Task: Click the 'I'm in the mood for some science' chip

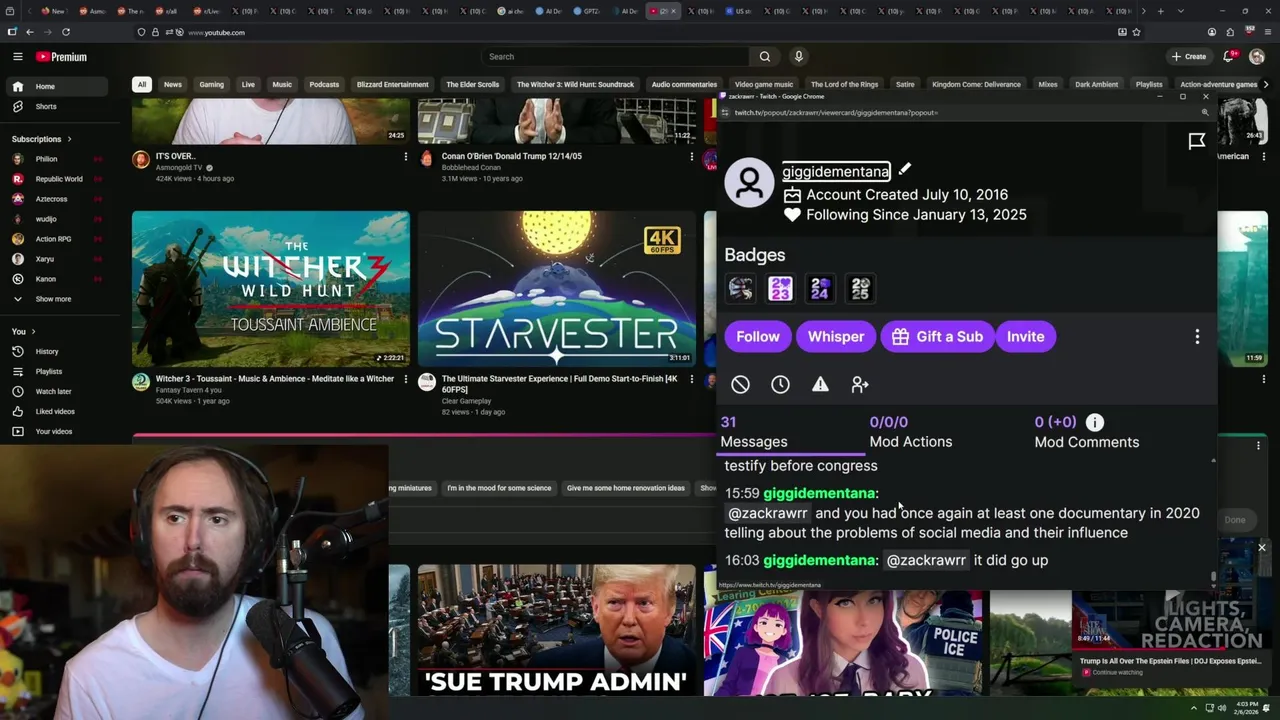Action: click(x=499, y=488)
